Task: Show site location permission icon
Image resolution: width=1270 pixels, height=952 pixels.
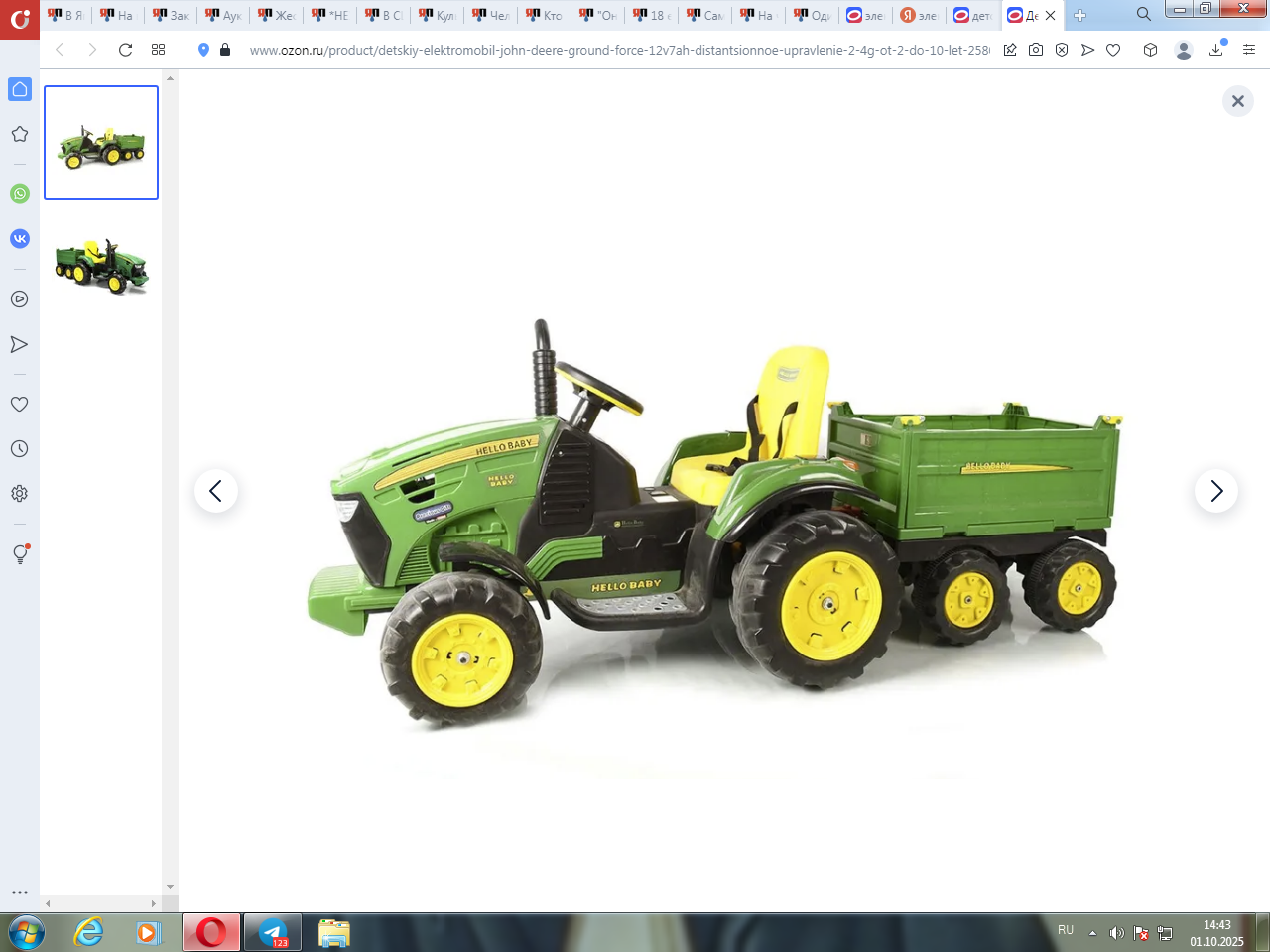Action: tap(203, 50)
